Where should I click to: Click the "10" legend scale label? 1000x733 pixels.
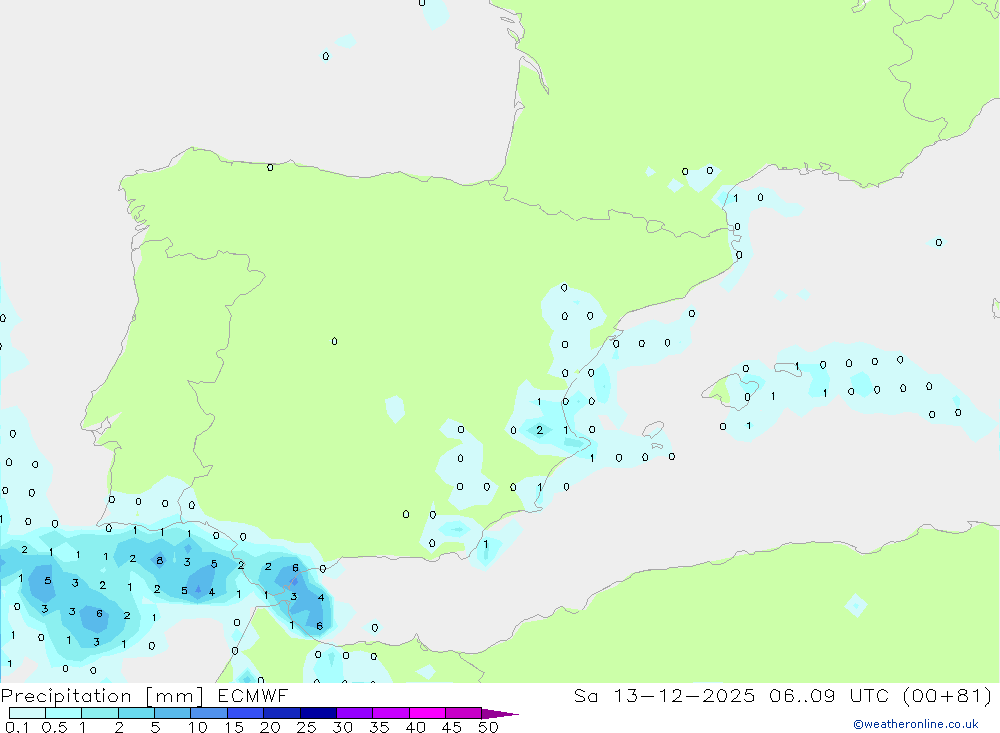coord(198,727)
